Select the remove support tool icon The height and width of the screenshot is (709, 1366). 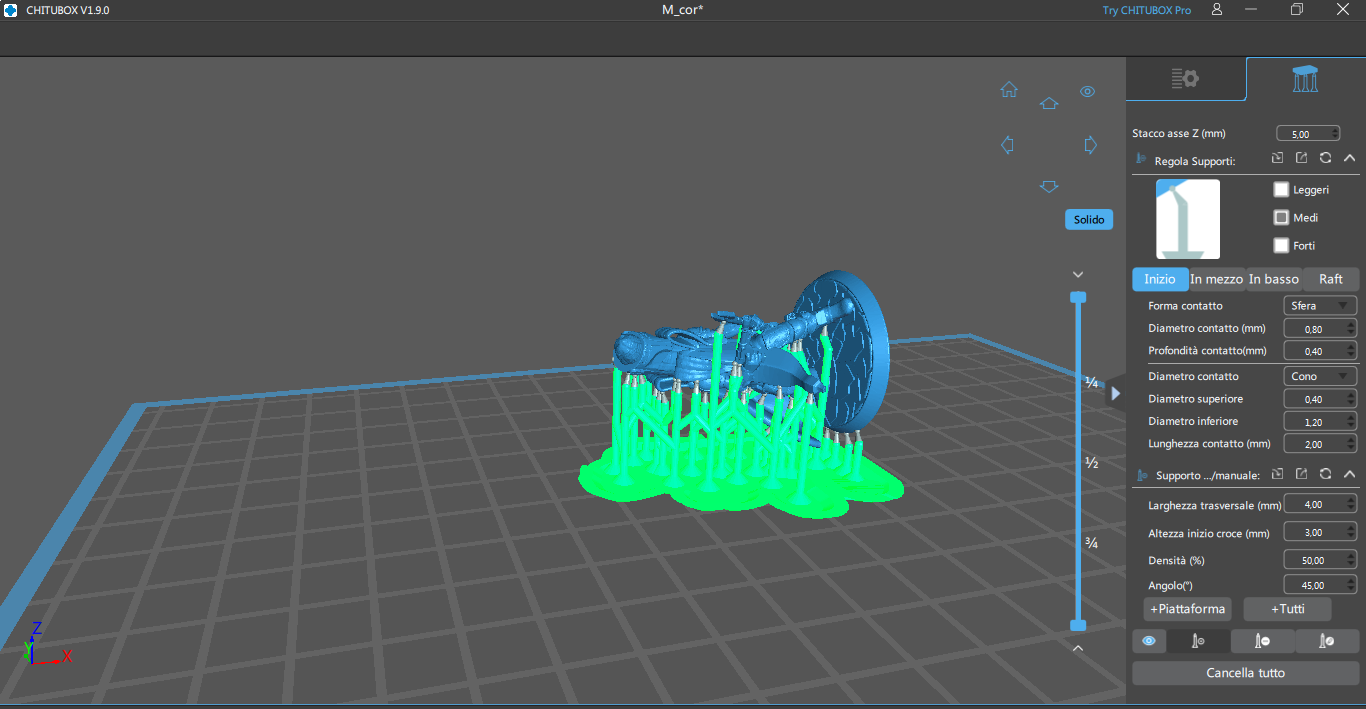tap(1262, 641)
